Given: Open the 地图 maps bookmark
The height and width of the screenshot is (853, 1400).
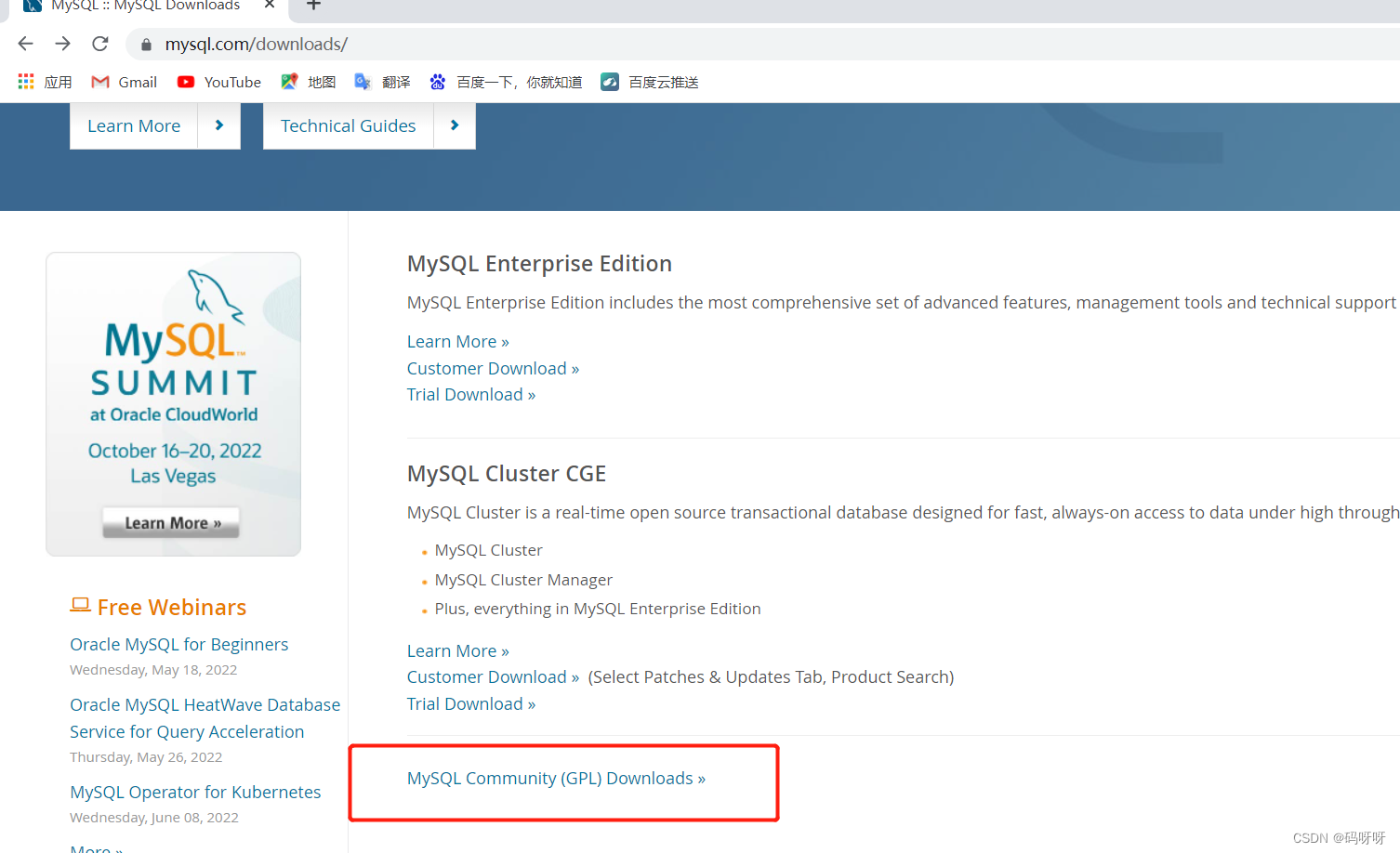Looking at the screenshot, I should click(x=309, y=82).
